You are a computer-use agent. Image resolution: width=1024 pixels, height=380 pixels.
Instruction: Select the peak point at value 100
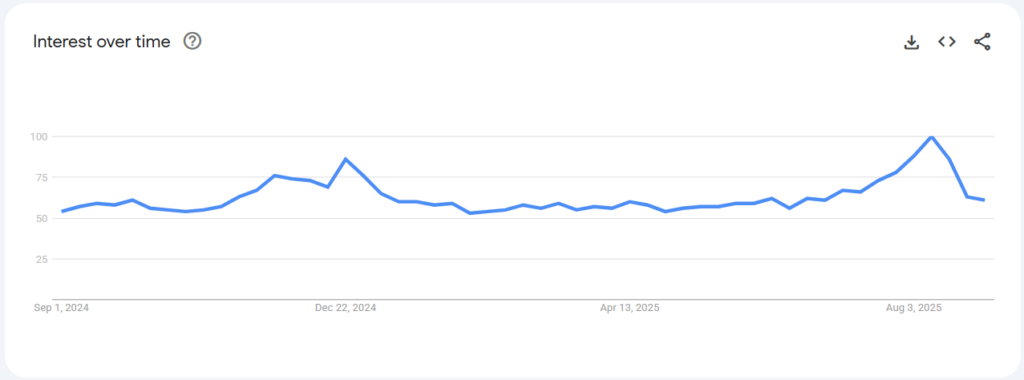pyautogui.click(x=931, y=136)
